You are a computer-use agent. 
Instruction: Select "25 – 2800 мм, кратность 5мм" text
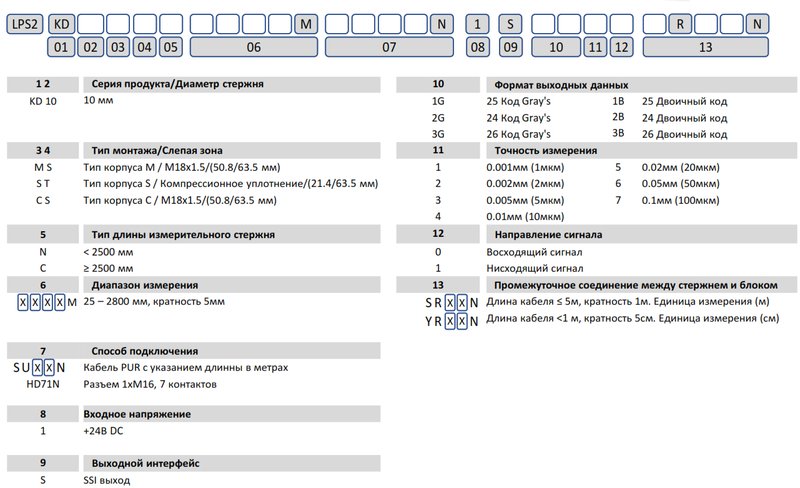pyautogui.click(x=154, y=302)
